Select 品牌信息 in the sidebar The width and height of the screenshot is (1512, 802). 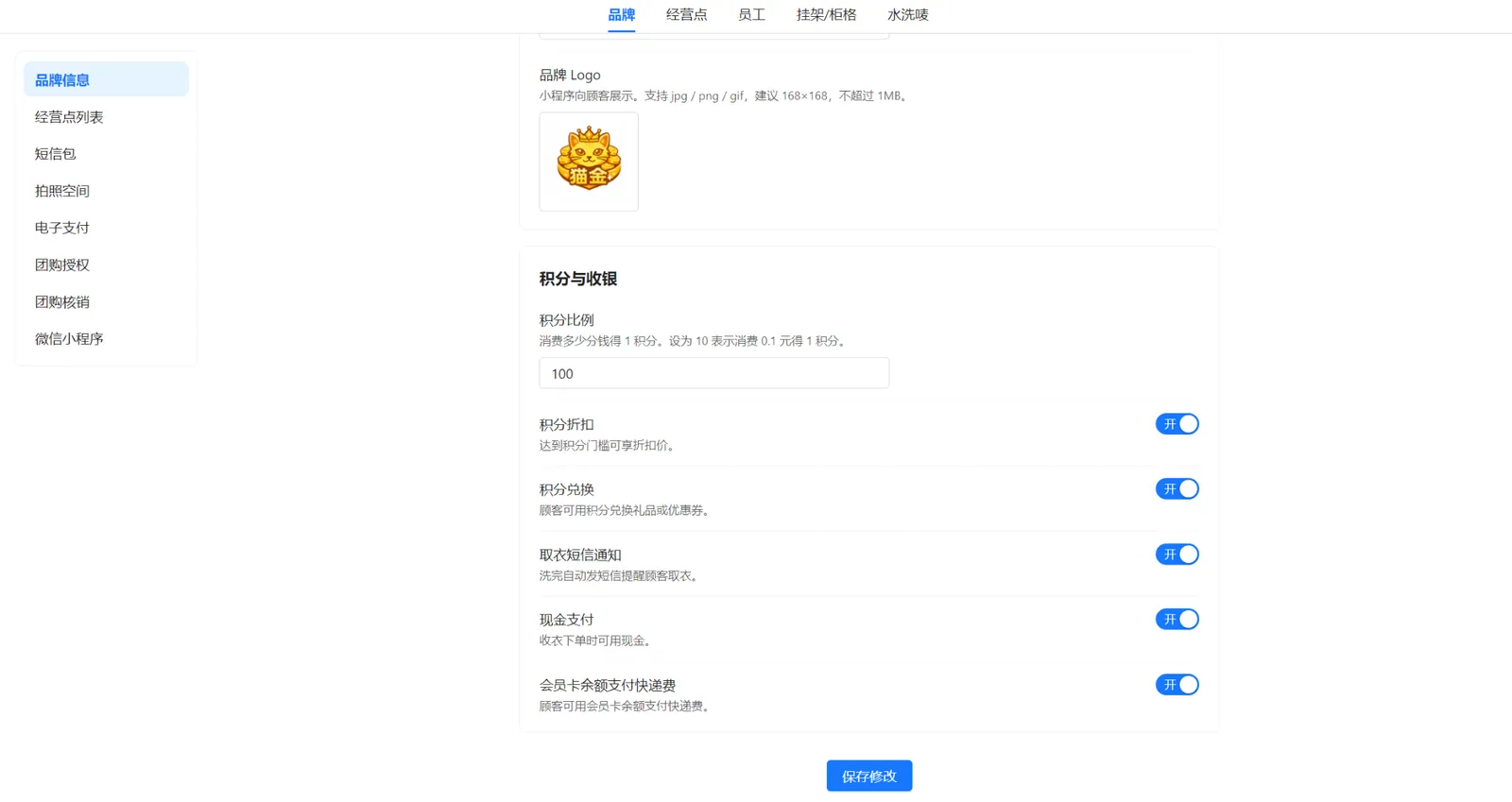[106, 79]
